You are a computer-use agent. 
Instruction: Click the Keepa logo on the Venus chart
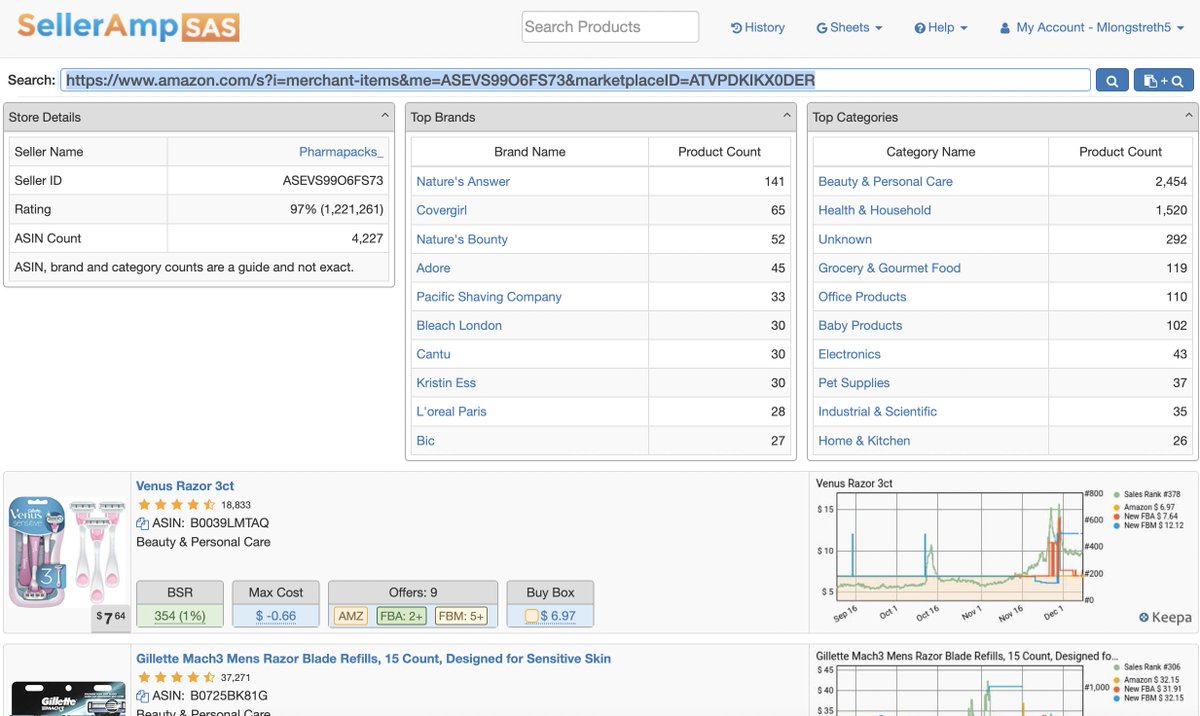[x=1165, y=618]
